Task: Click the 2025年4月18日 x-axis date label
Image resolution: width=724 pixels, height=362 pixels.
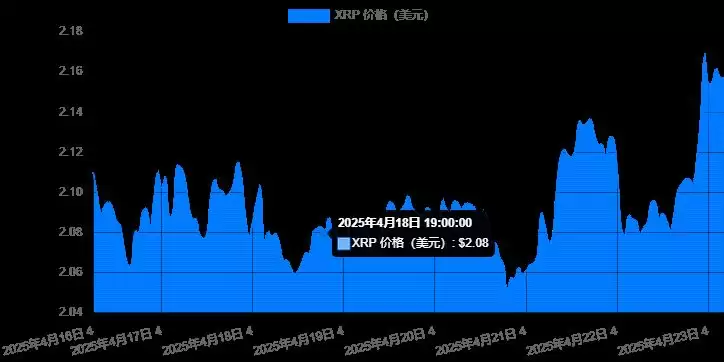Action: coord(207,342)
